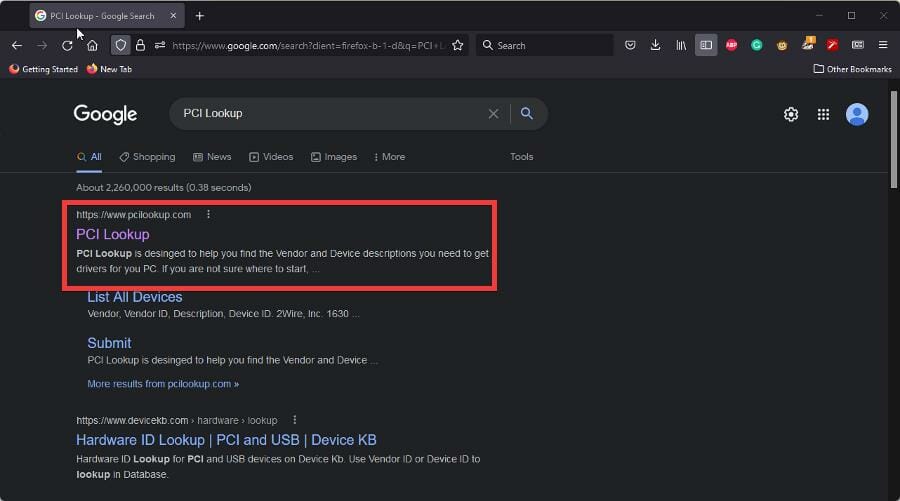Reload the current page
This screenshot has width=900, height=501.
[x=67, y=45]
